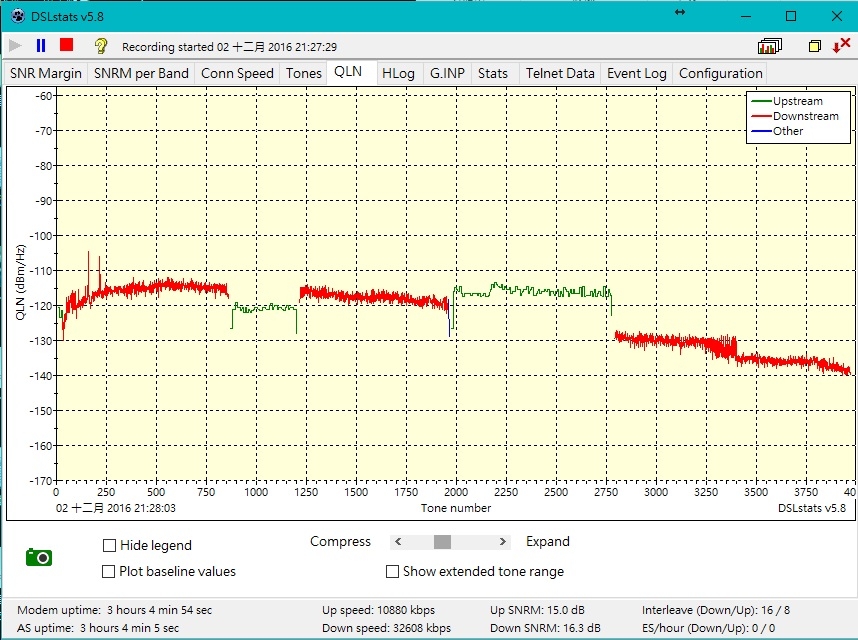Image resolution: width=858 pixels, height=640 pixels.
Task: Click the Tone number axis label
Action: (x=456, y=508)
